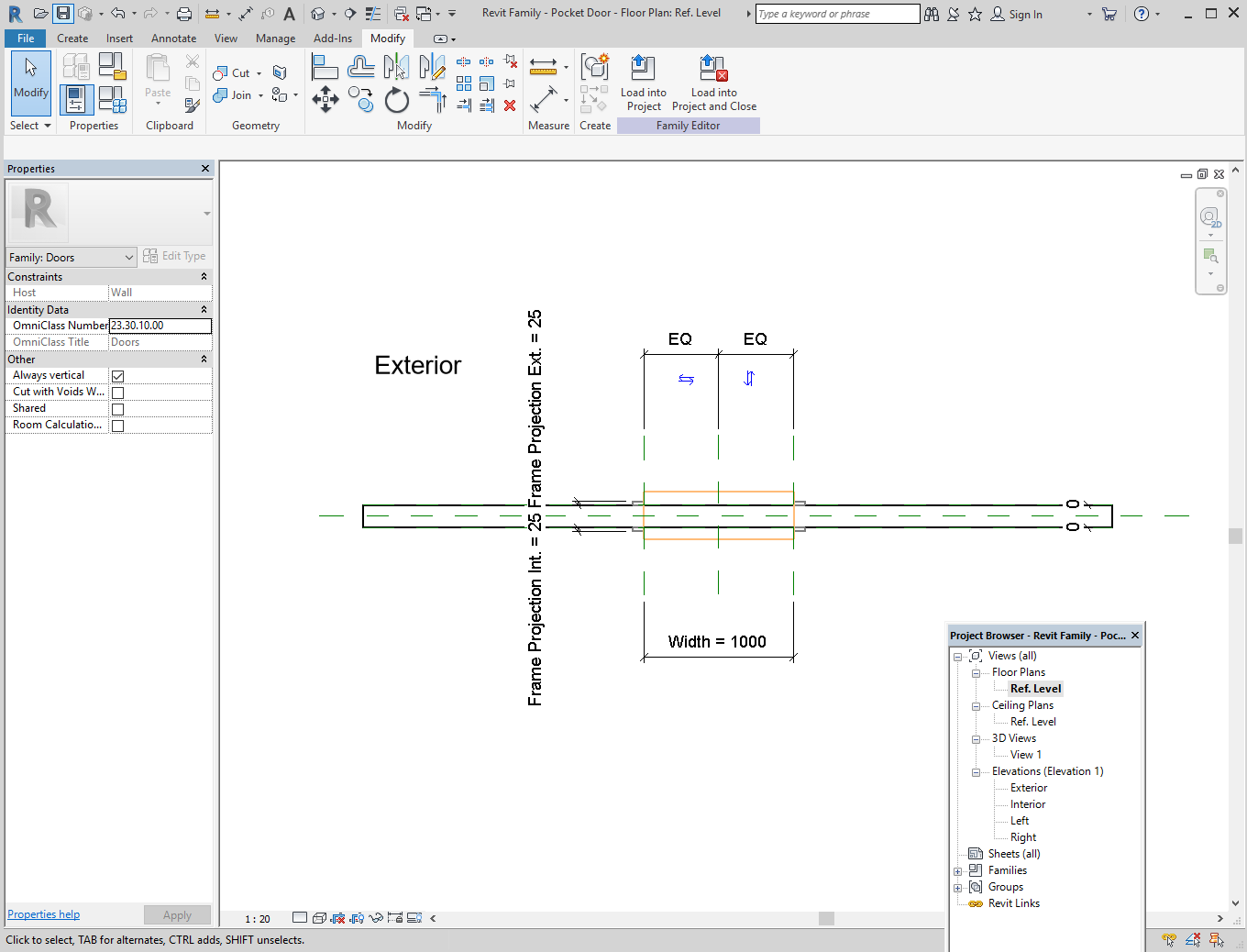Click Load into Project and Close icon
This screenshot has height=952, width=1247.
(x=714, y=83)
